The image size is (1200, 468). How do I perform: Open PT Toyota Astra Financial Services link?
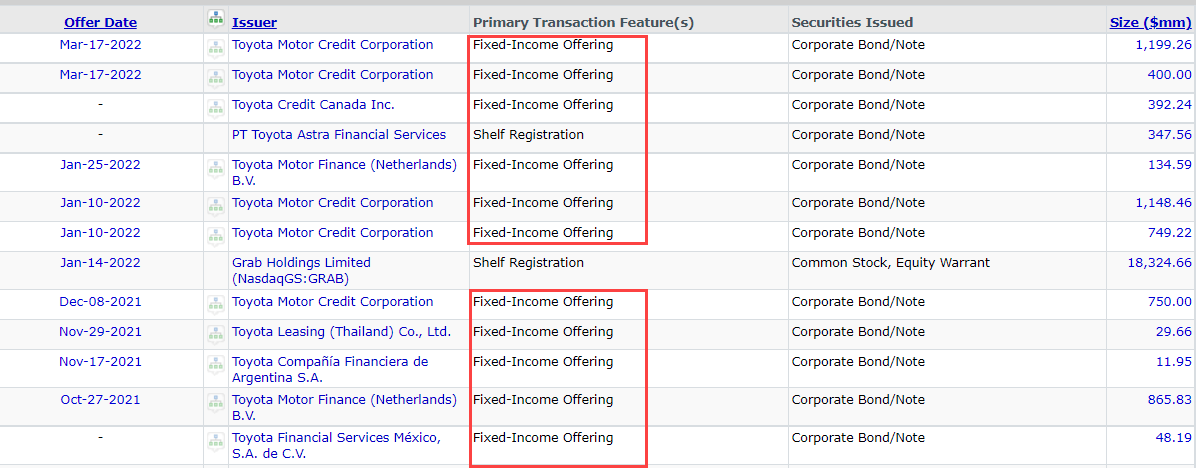coord(339,134)
